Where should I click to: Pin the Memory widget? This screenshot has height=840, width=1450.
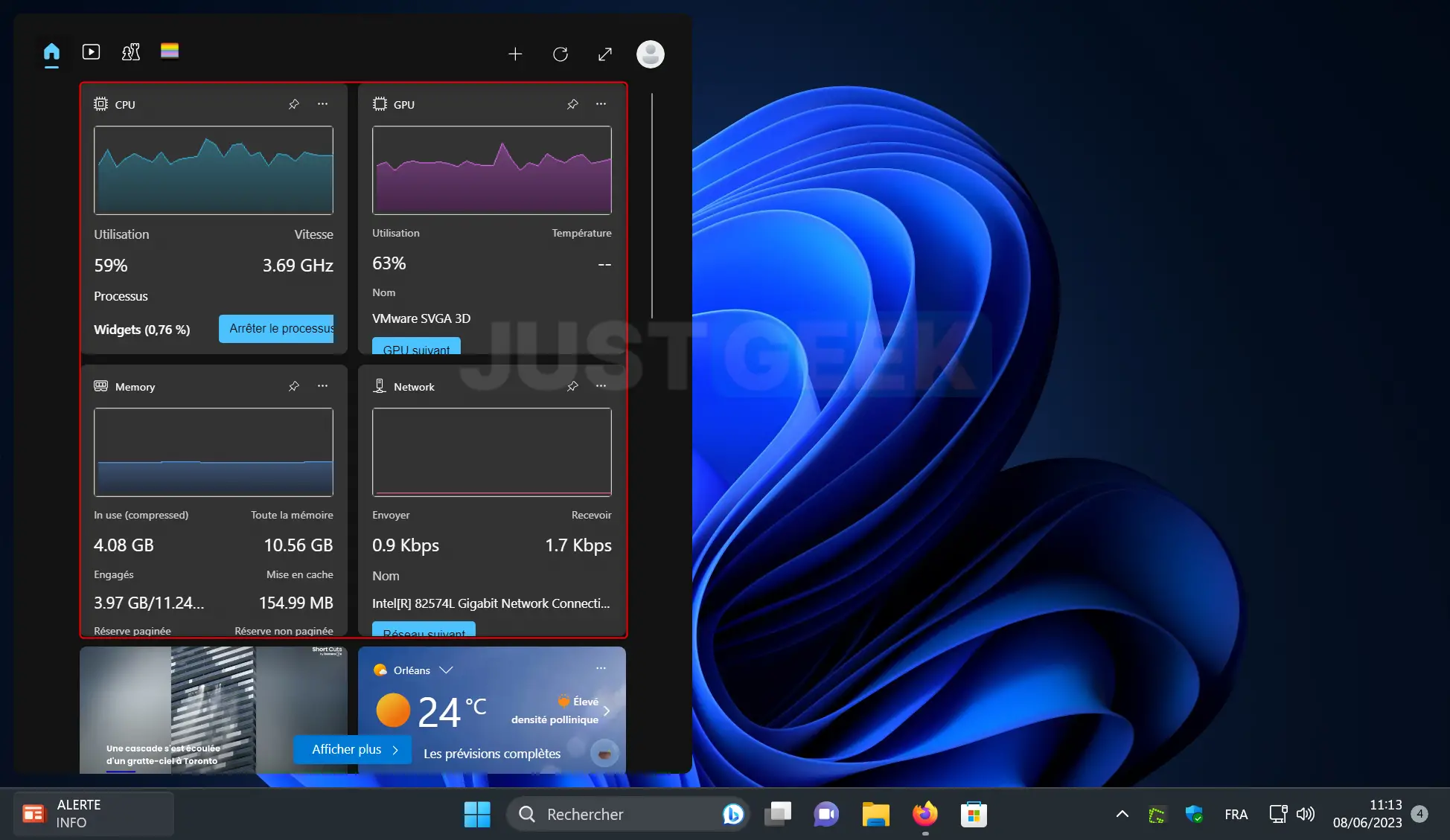(294, 386)
